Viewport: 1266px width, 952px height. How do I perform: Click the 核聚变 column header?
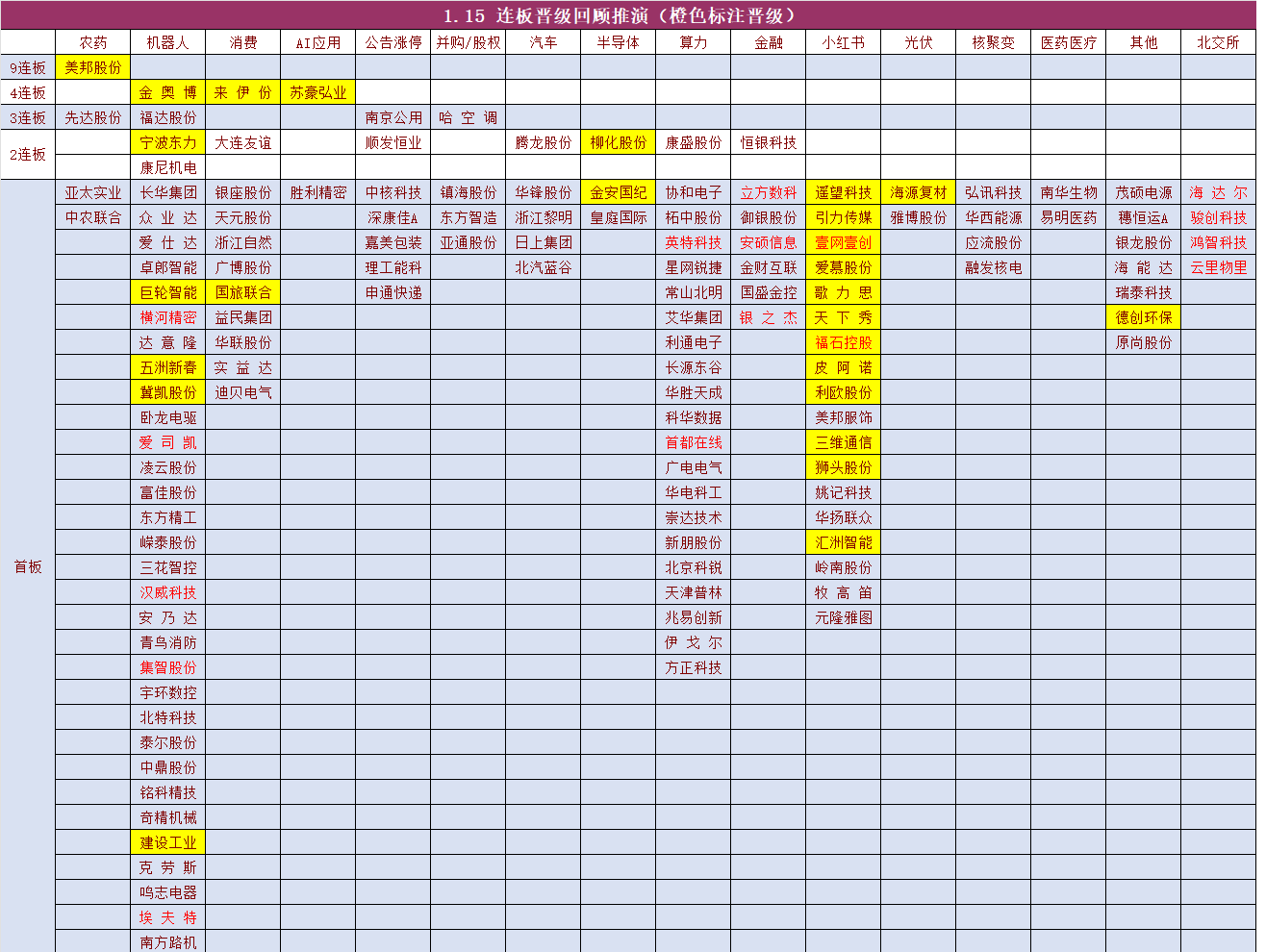pyautogui.click(x=994, y=42)
